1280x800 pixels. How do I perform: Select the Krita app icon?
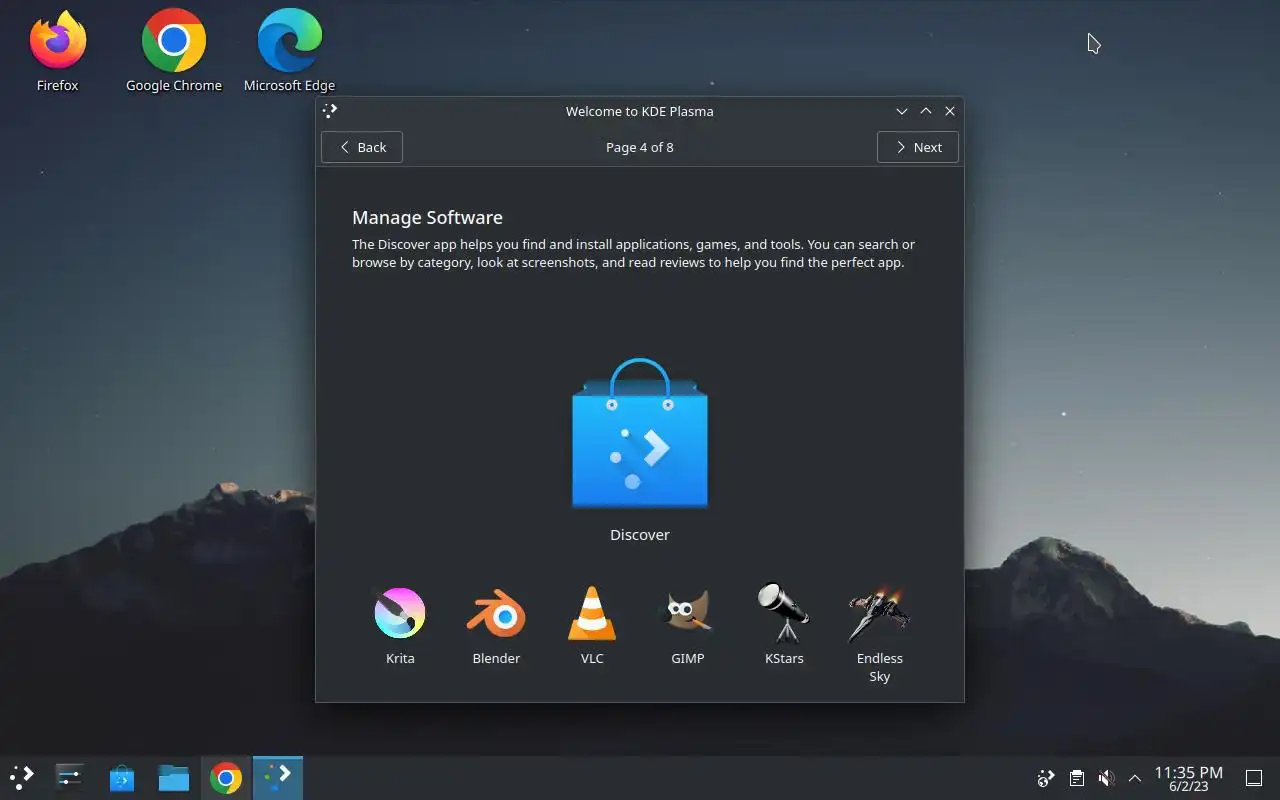[x=400, y=613]
